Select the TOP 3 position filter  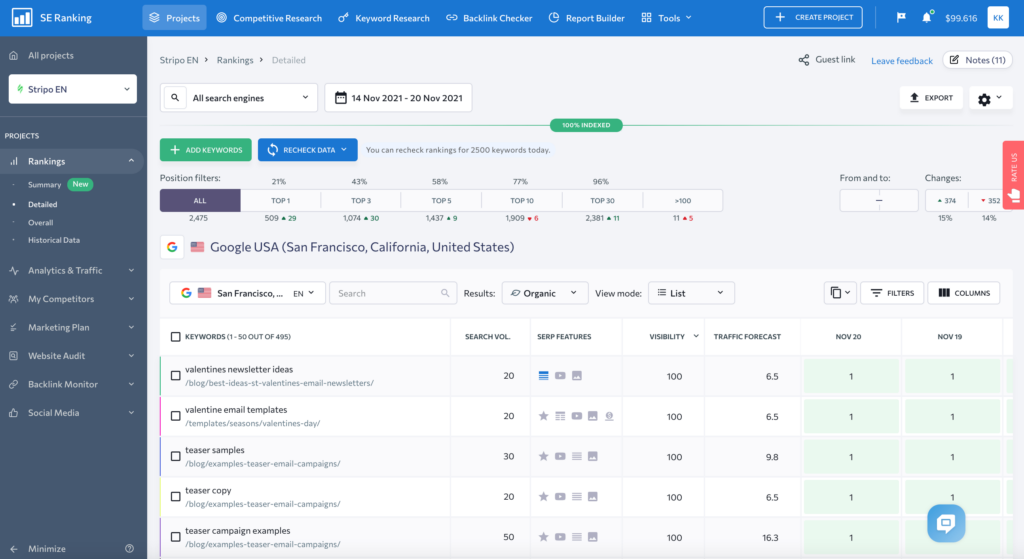point(361,200)
